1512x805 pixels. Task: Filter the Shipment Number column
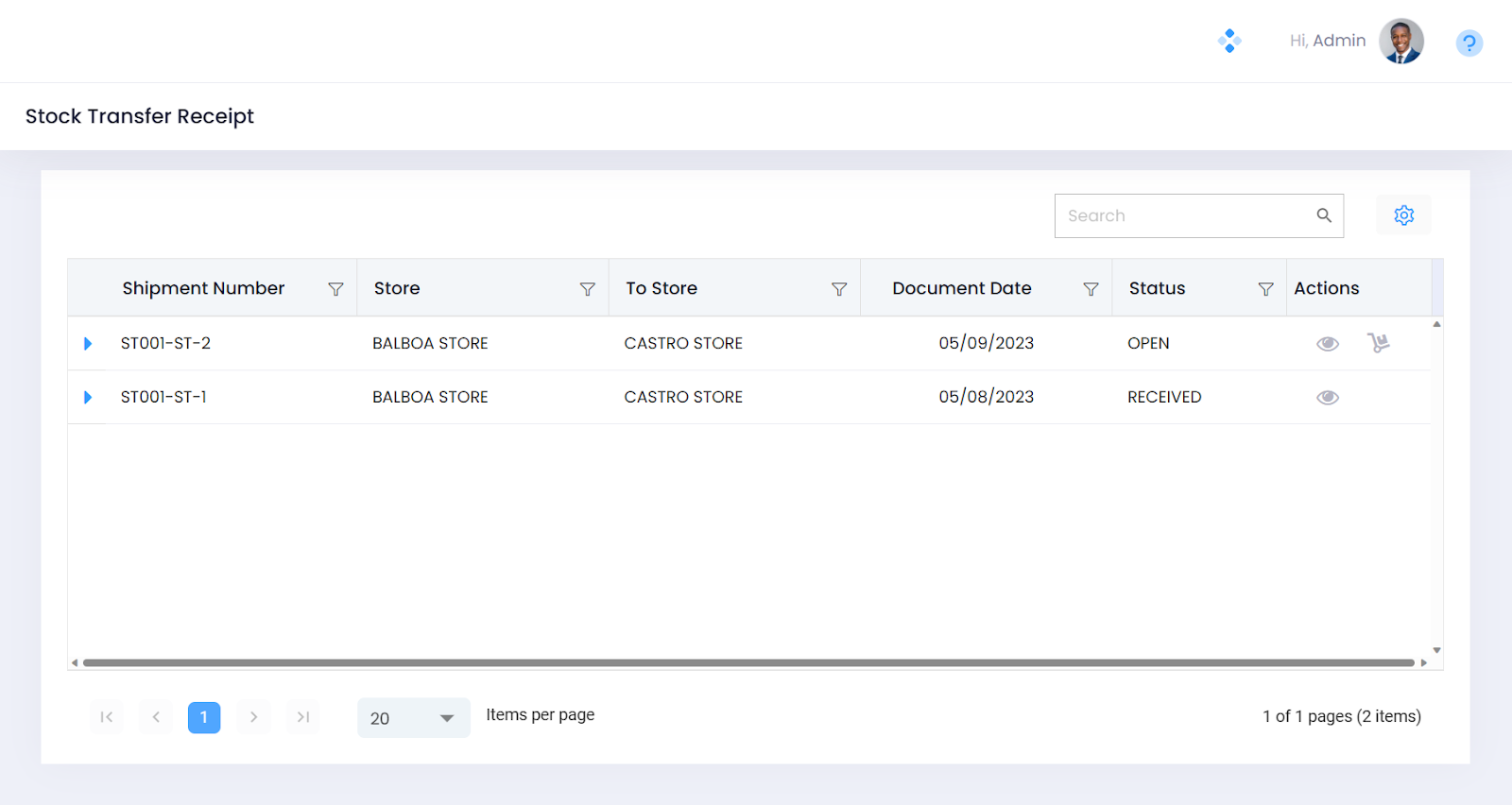(335, 289)
